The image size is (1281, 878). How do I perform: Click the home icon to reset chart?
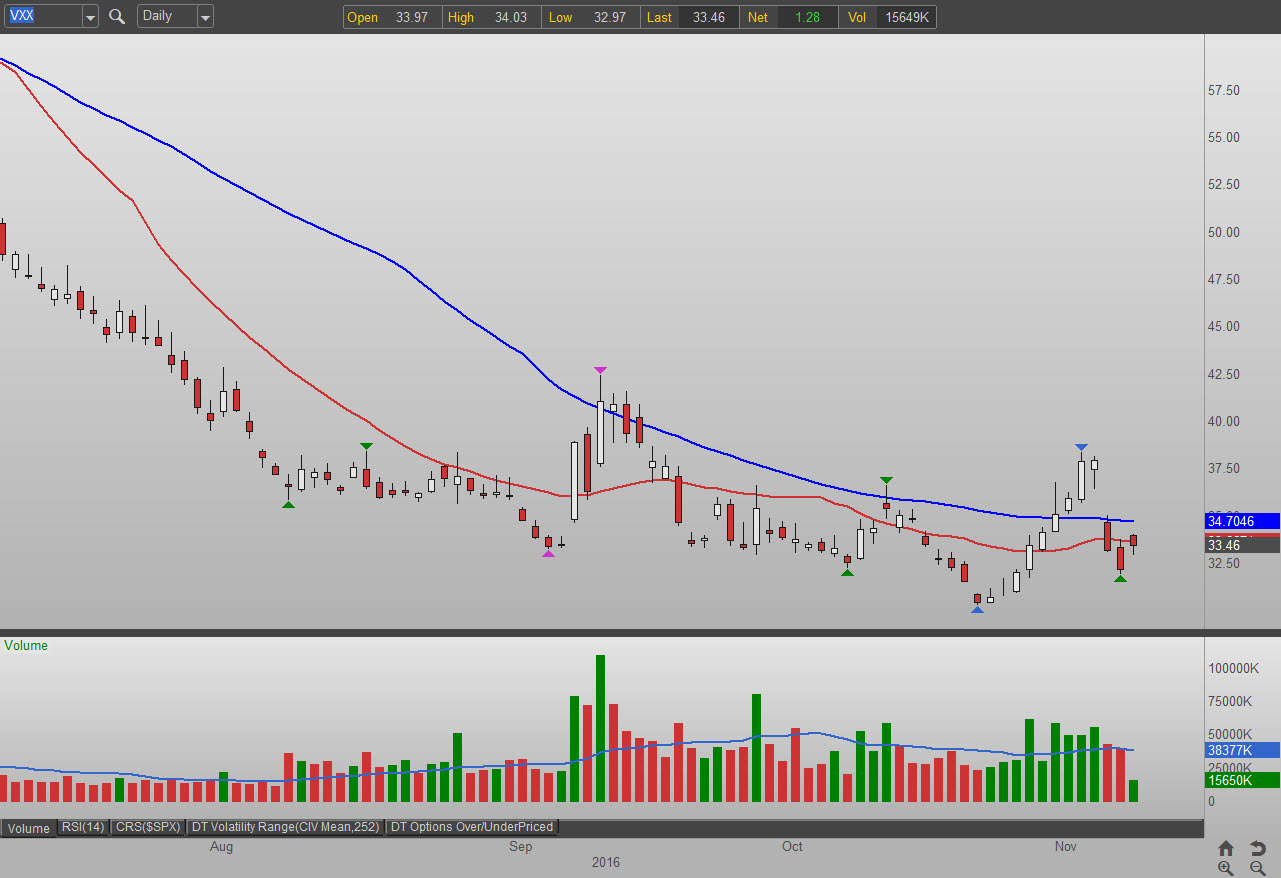tap(1226, 848)
